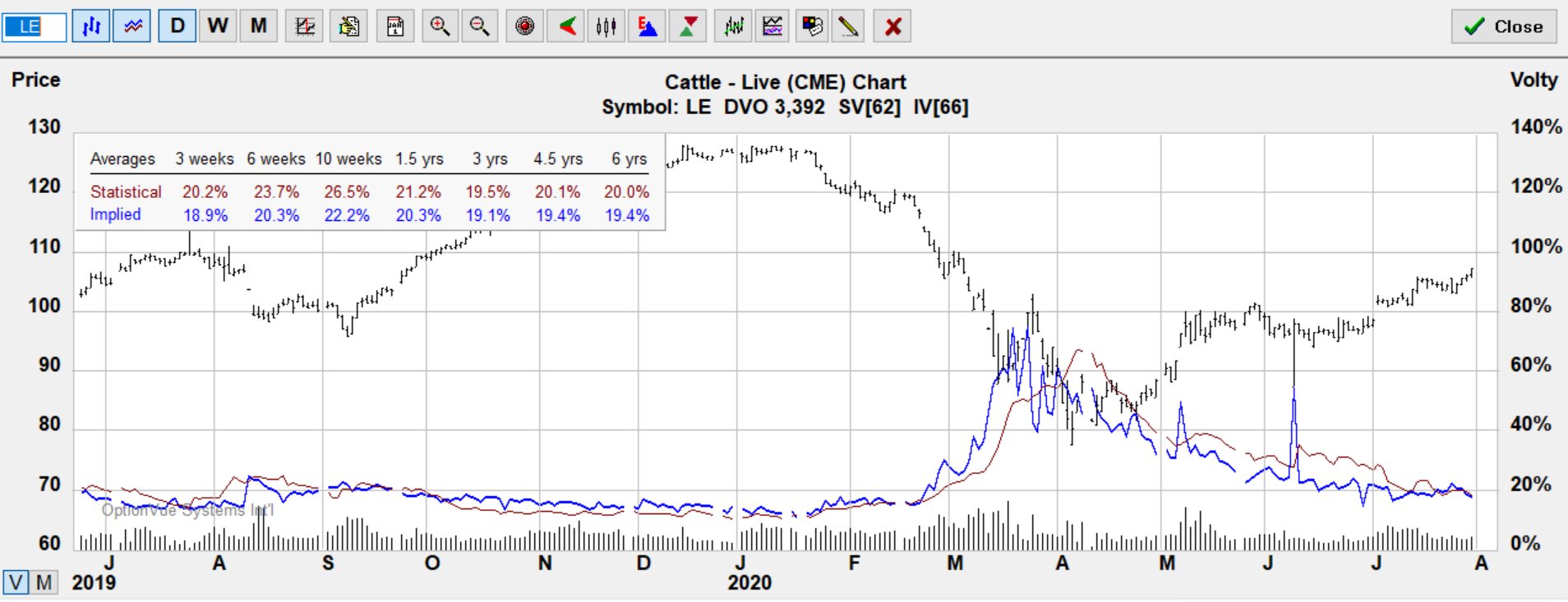Switch to the W weekly interval
1568x602 pixels.
point(218,26)
